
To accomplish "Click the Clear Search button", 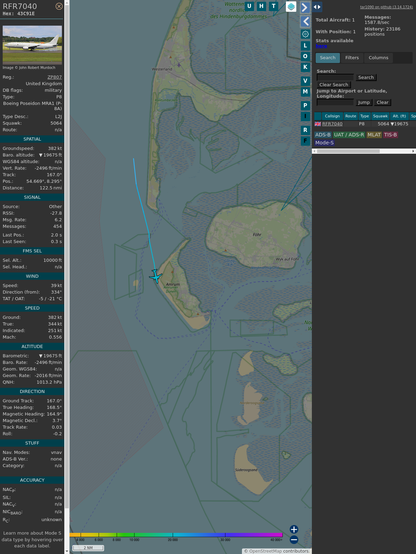I will pos(334,84).
